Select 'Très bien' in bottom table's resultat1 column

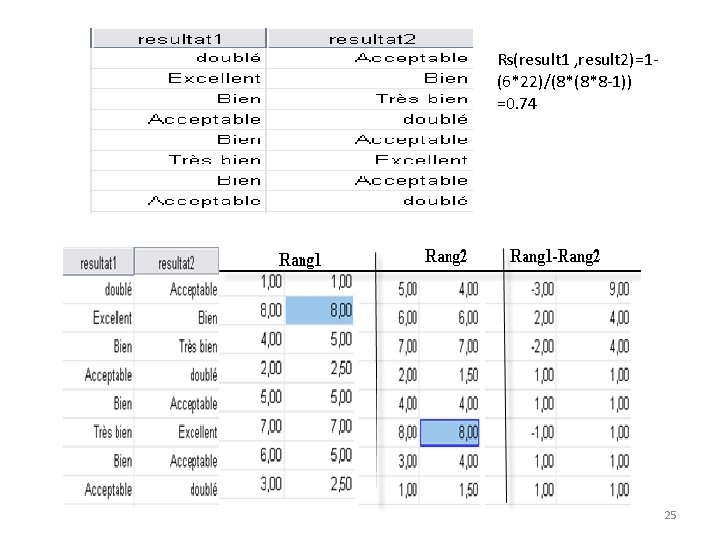point(112,432)
